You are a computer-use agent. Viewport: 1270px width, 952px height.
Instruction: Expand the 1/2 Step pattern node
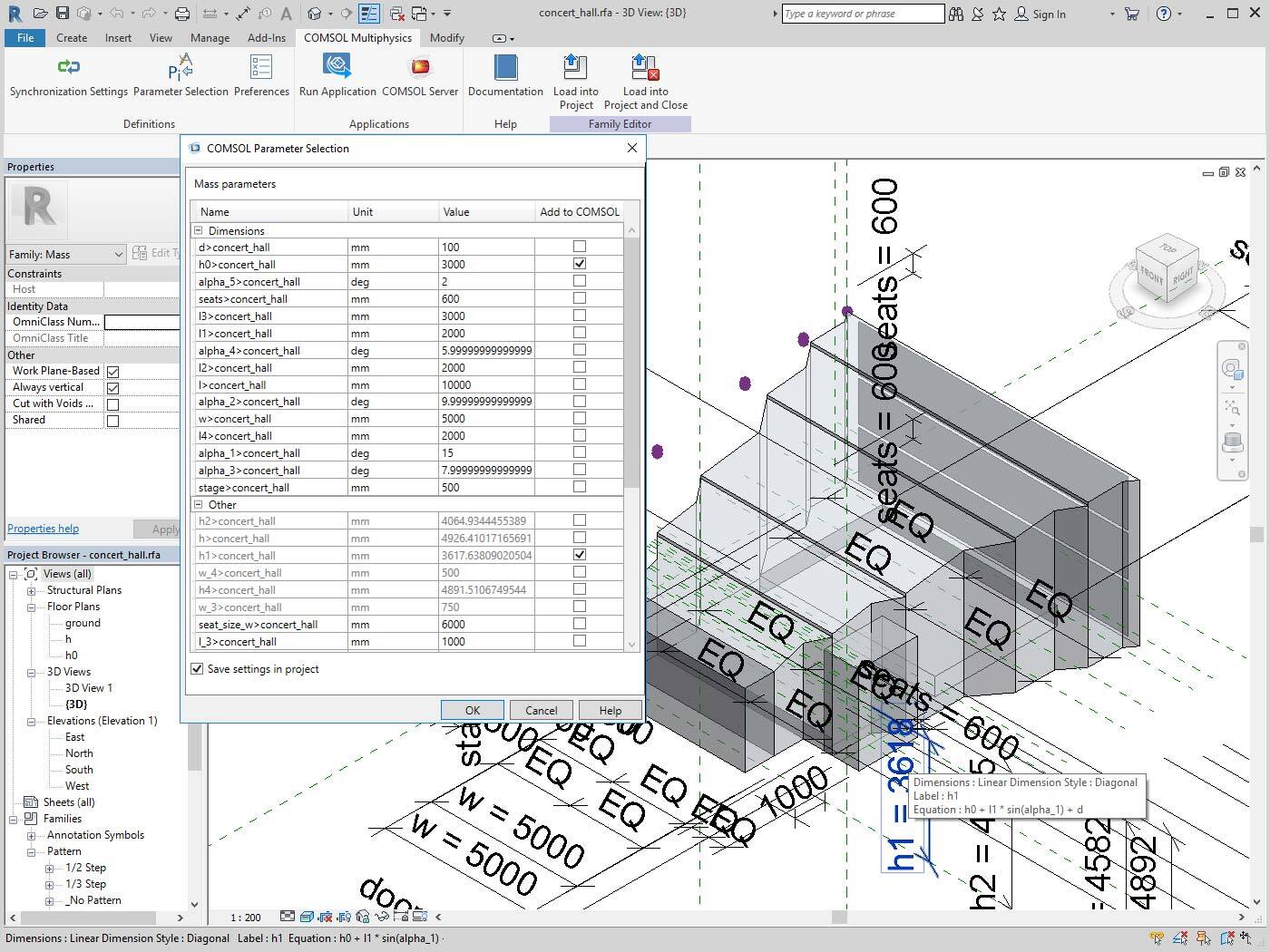pos(50,868)
